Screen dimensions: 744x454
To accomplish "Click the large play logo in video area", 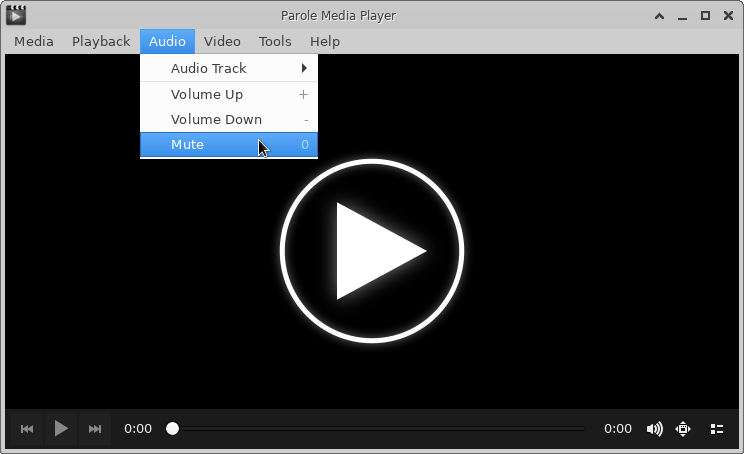I will (x=372, y=250).
